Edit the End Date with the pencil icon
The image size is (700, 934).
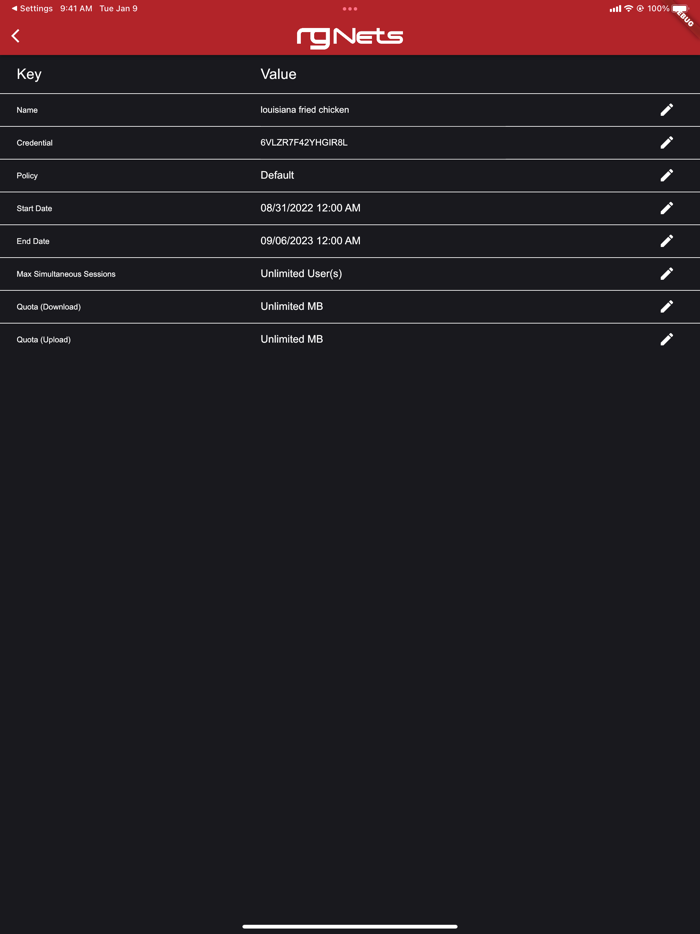pos(666,241)
